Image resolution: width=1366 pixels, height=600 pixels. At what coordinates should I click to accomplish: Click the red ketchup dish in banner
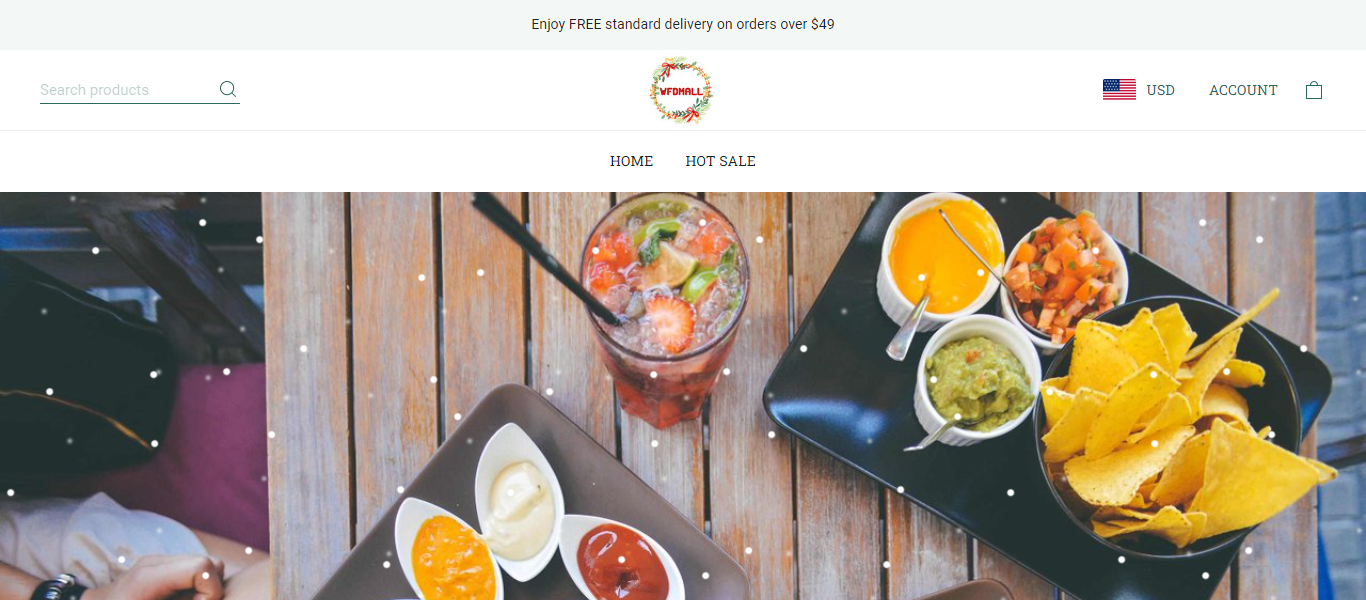[621, 558]
